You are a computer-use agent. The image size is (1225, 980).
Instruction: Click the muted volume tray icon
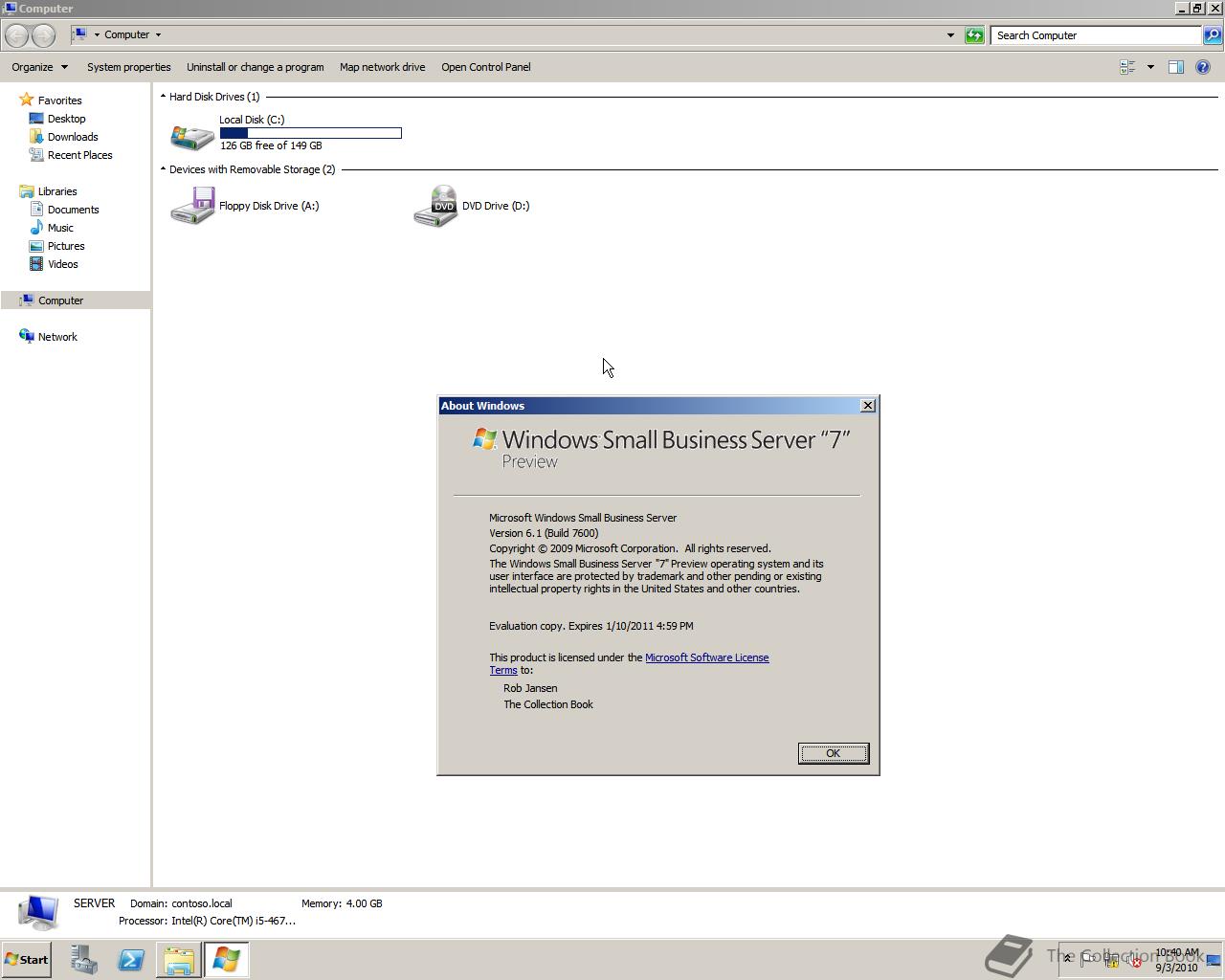coord(1134,960)
